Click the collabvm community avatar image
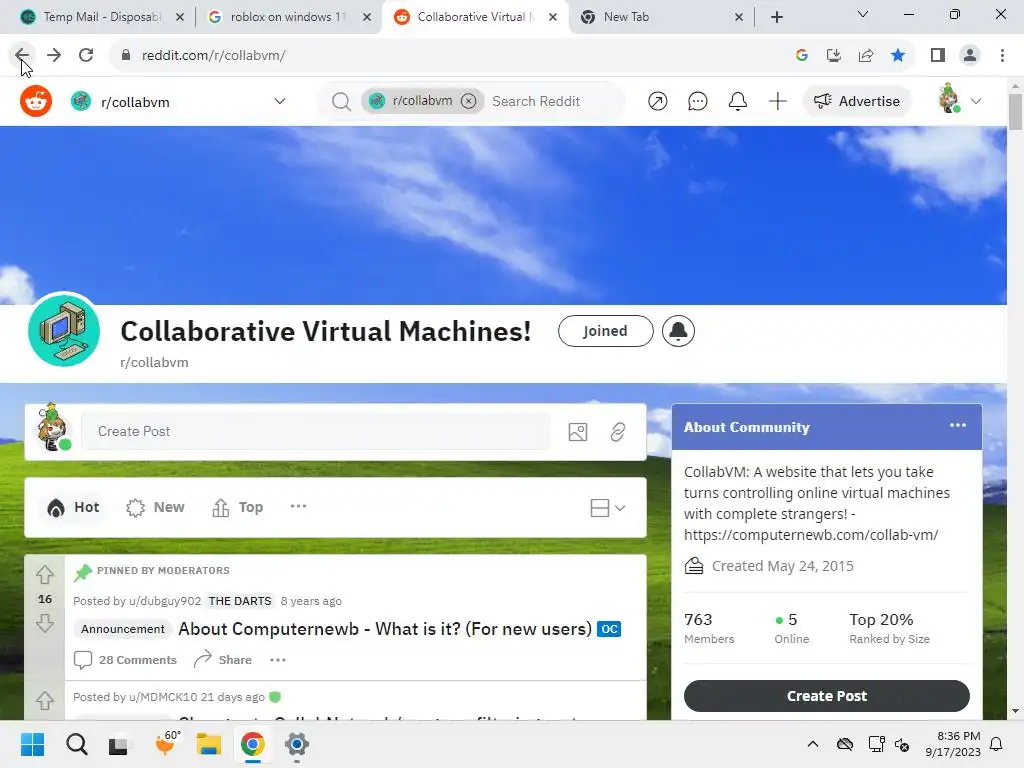This screenshot has height=768, width=1024. point(64,330)
